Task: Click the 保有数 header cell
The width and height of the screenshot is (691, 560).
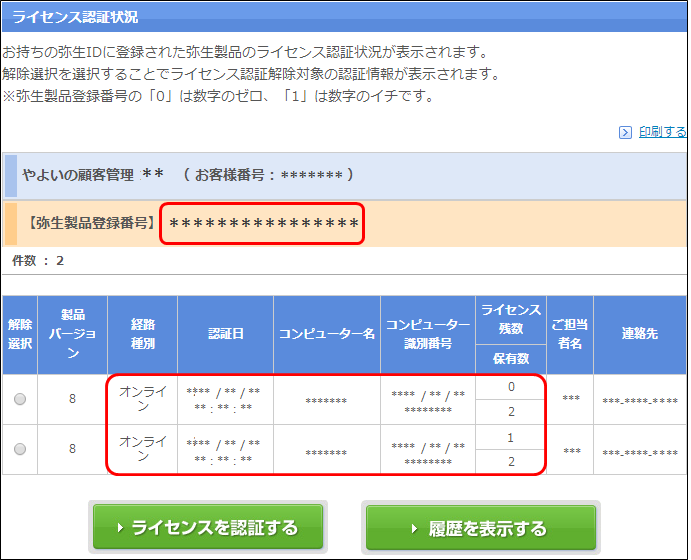Action: tap(511, 359)
